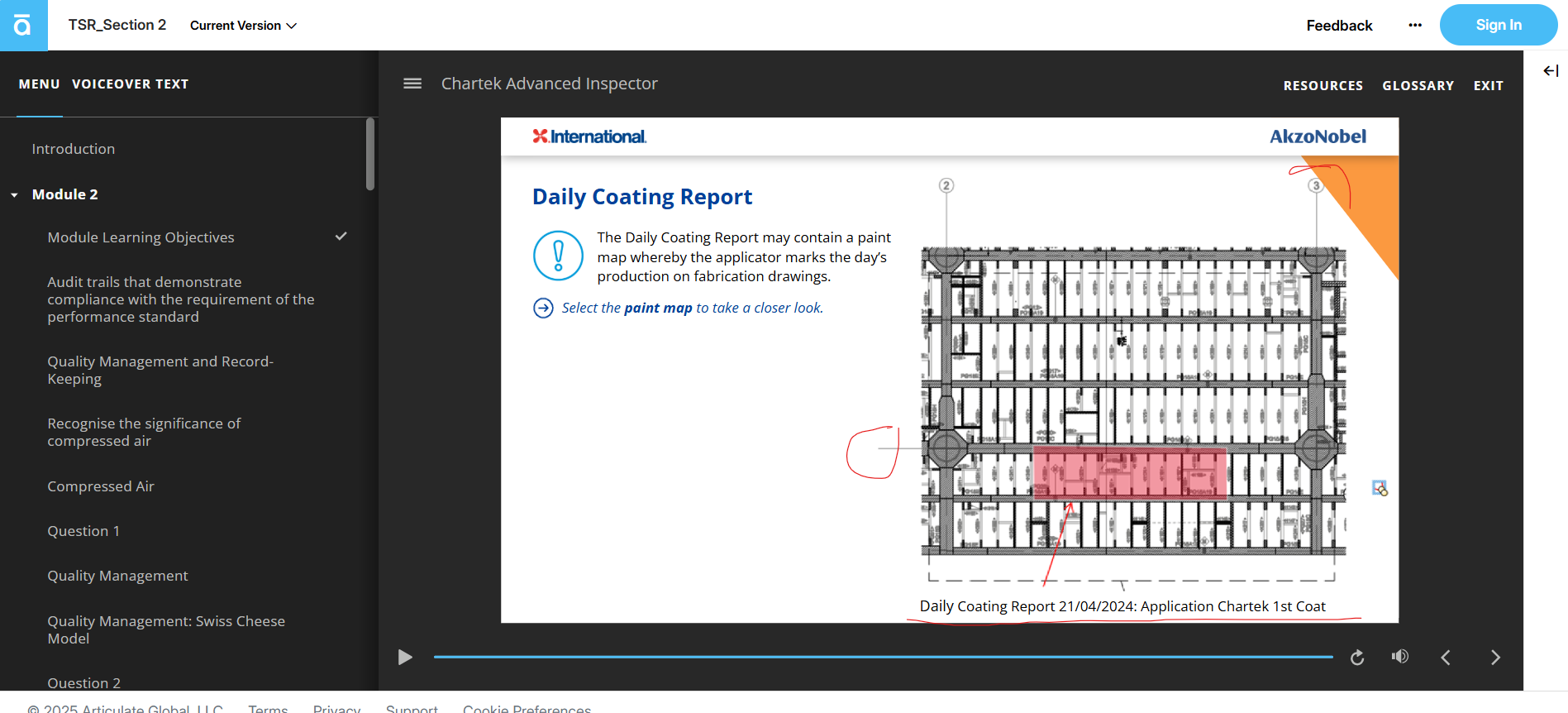
Task: Collapse the Module 2 section arrow
Action: click(x=14, y=195)
